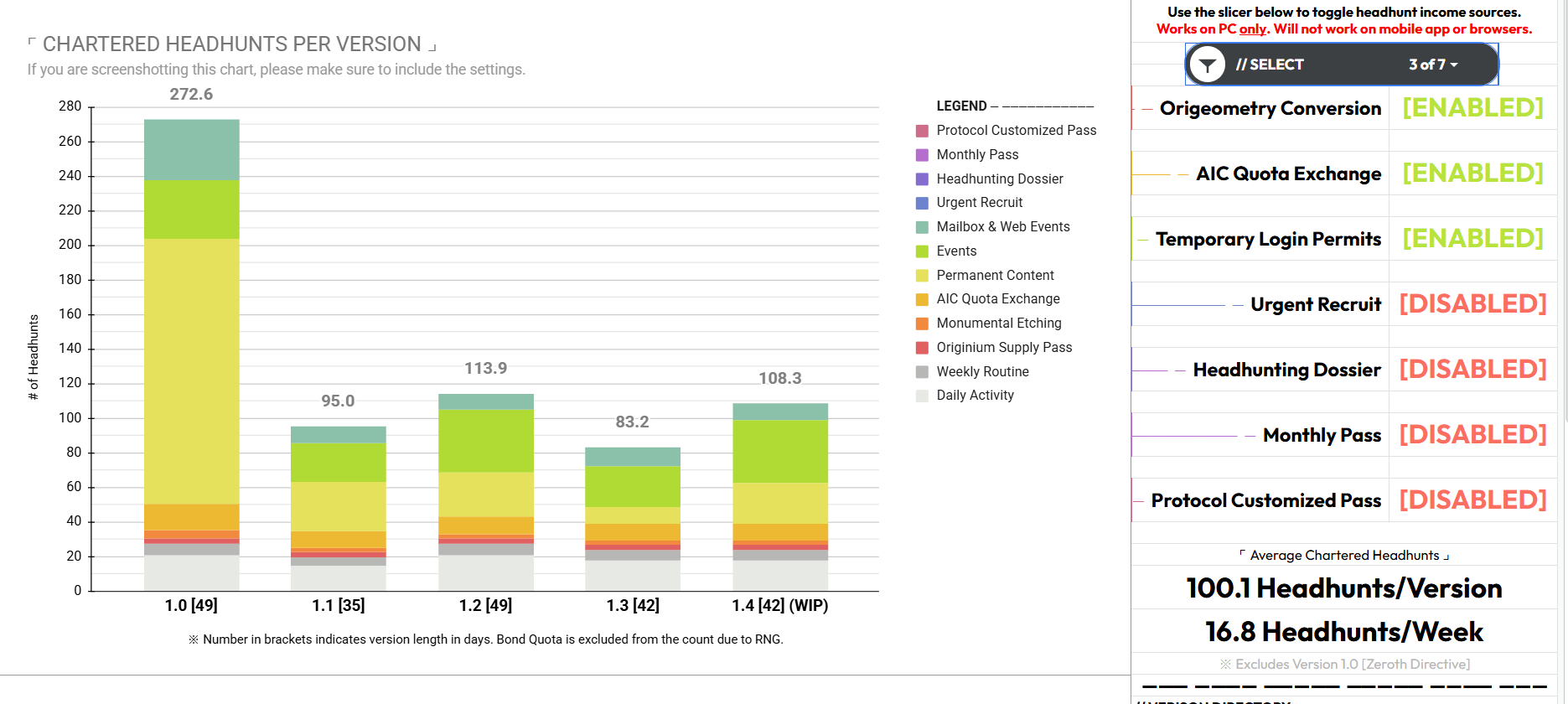Click AIC Quota Exchange legend color swatch
The width and height of the screenshot is (1568, 704).
(922, 299)
